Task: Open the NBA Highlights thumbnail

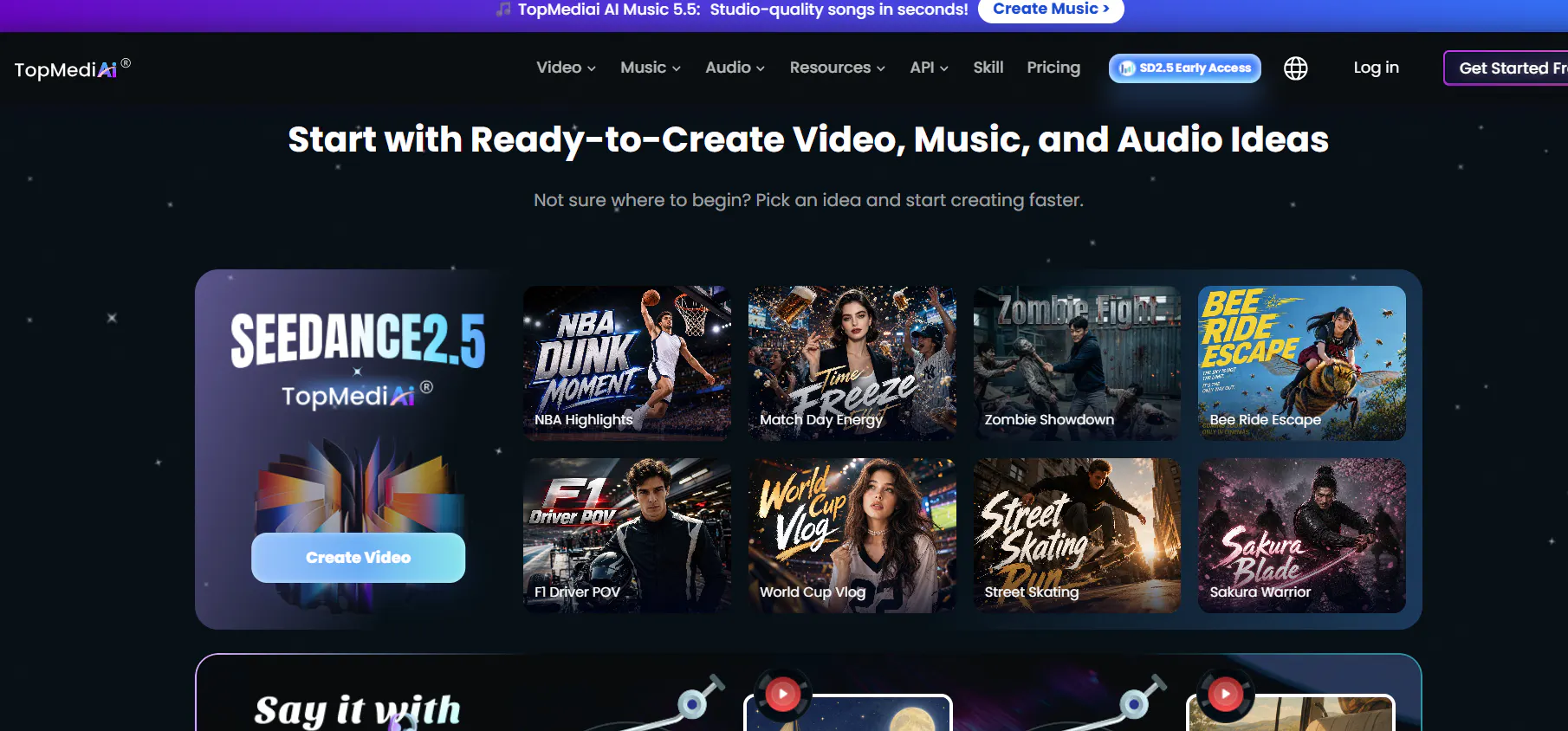Action: 627,363
